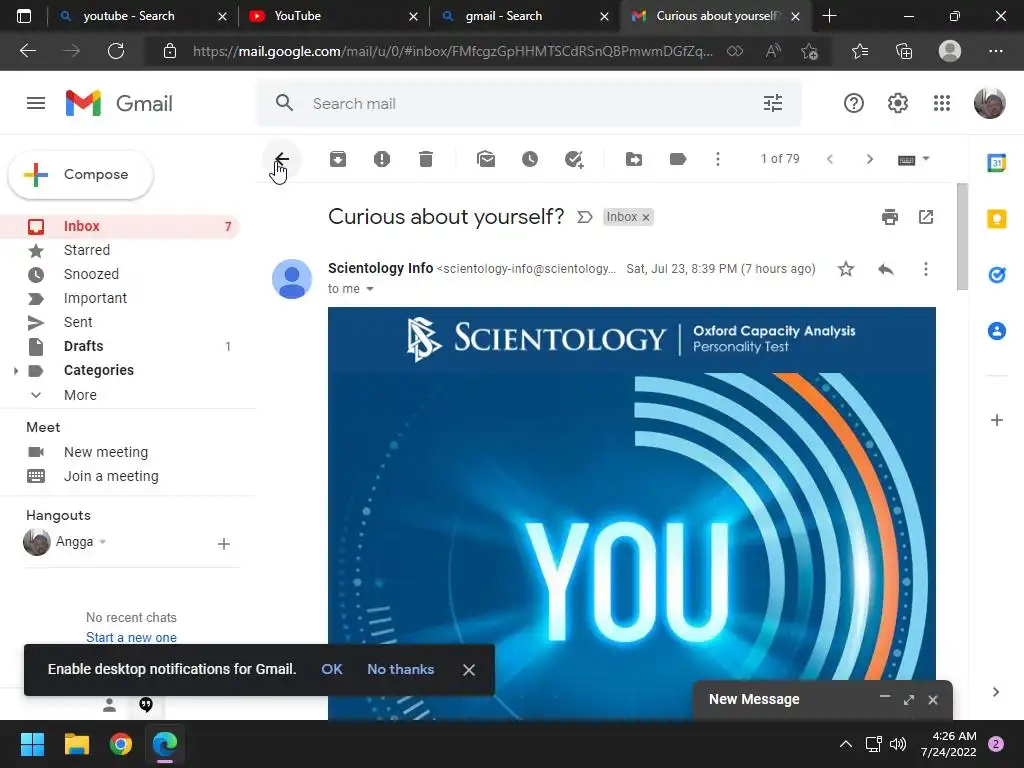Screen dimensions: 1024x768
Task: Start a new Hangouts chat with plus
Action: tap(223, 543)
